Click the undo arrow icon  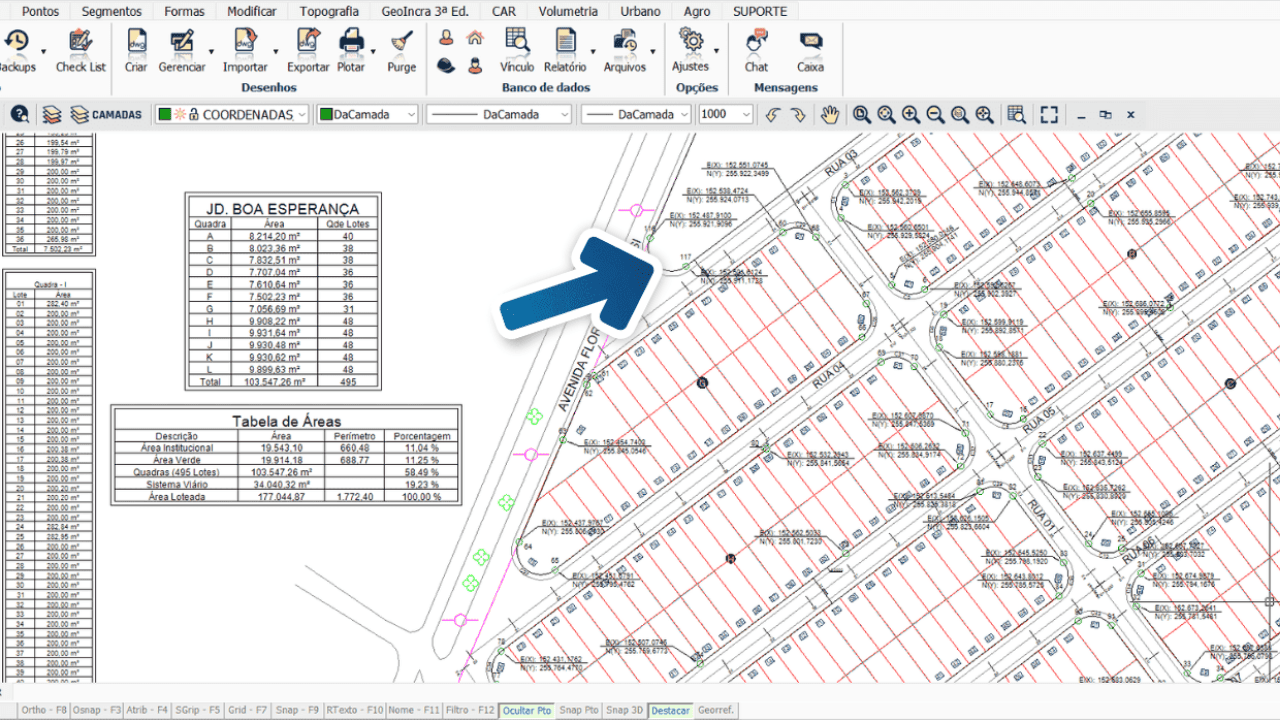coord(773,114)
